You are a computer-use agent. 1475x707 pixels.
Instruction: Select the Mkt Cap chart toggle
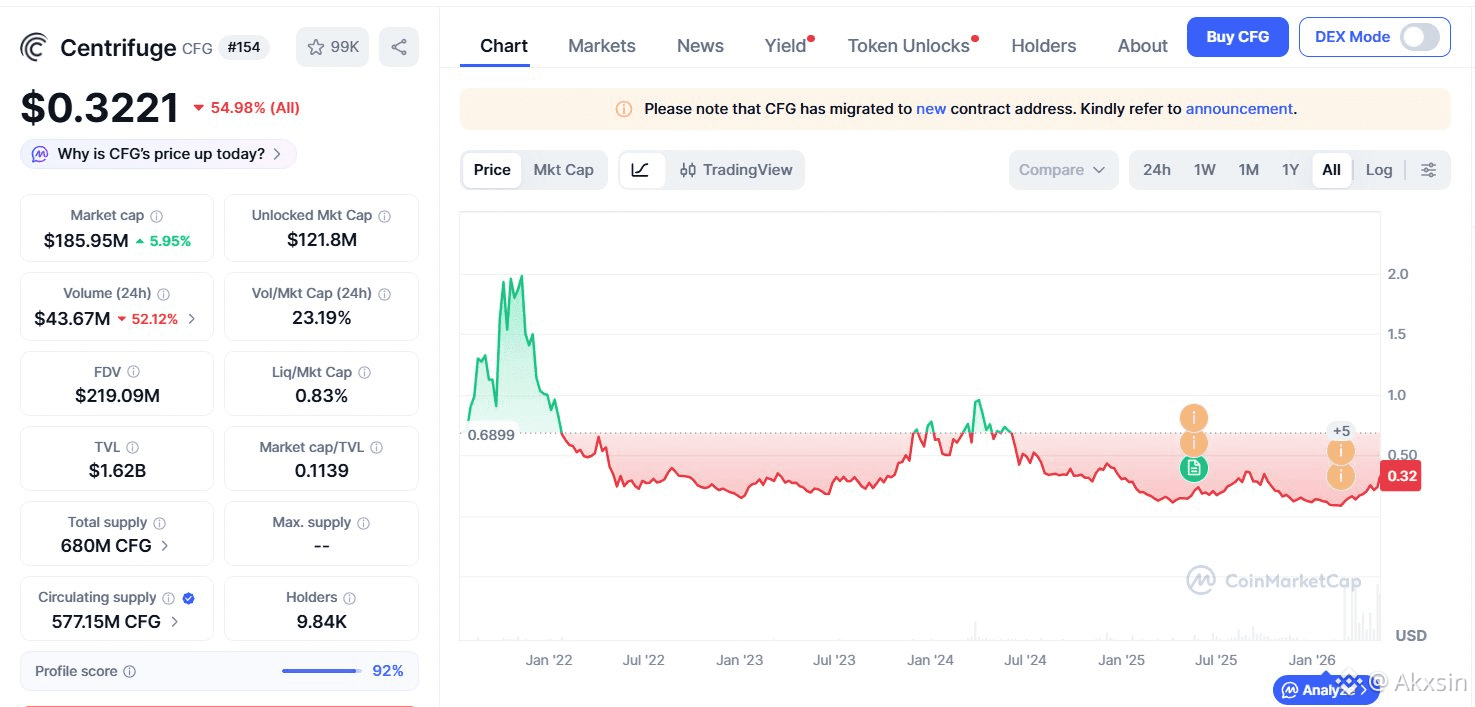click(563, 170)
